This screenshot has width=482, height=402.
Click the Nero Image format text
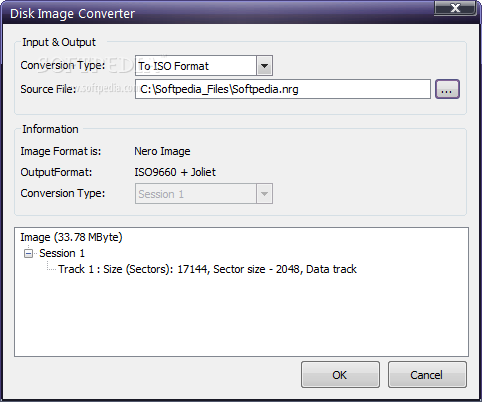[x=162, y=151]
